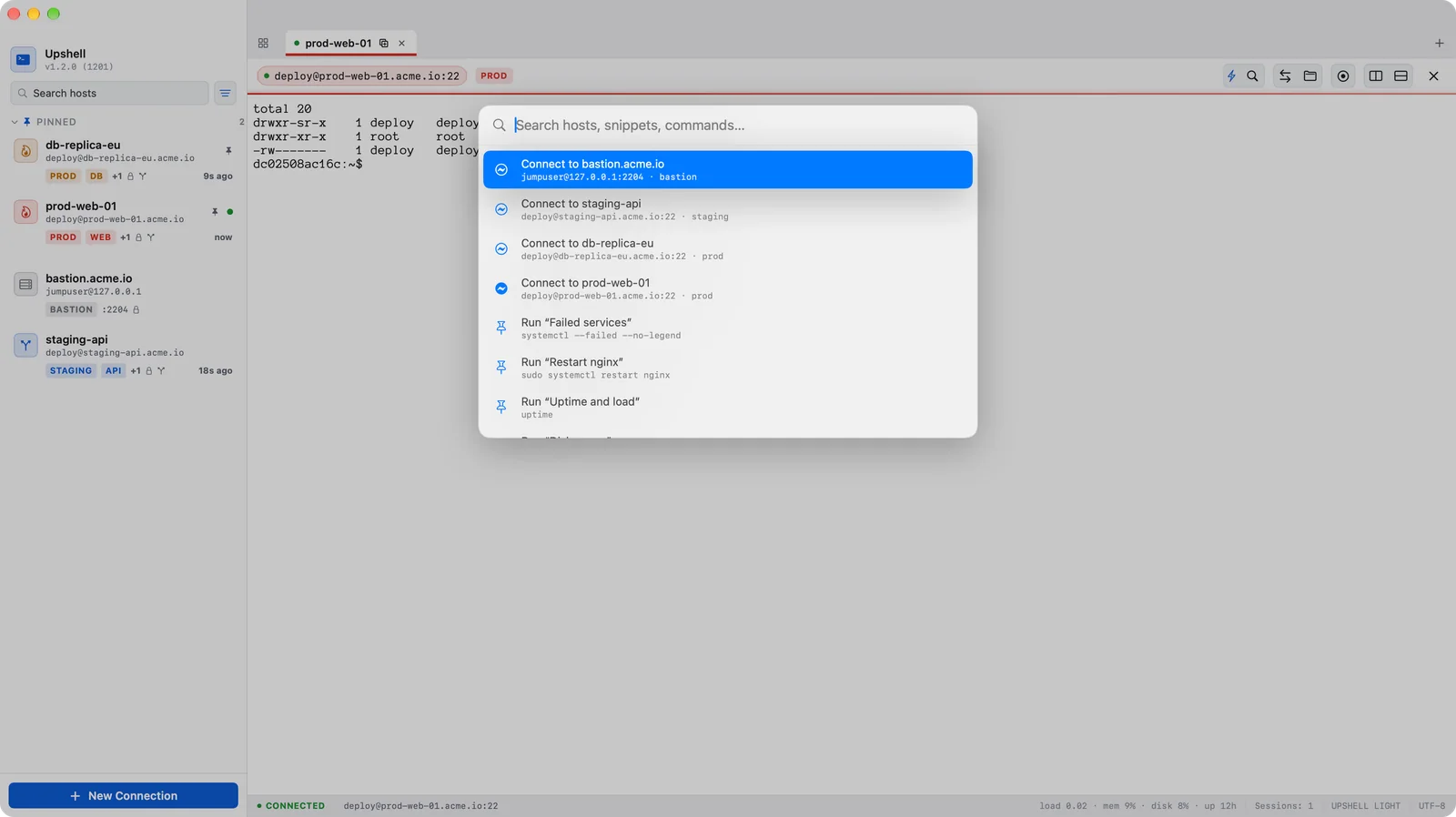The height and width of the screenshot is (817, 1456).
Task: Click the lock icon on the bastion.acme.io row
Action: tap(136, 310)
